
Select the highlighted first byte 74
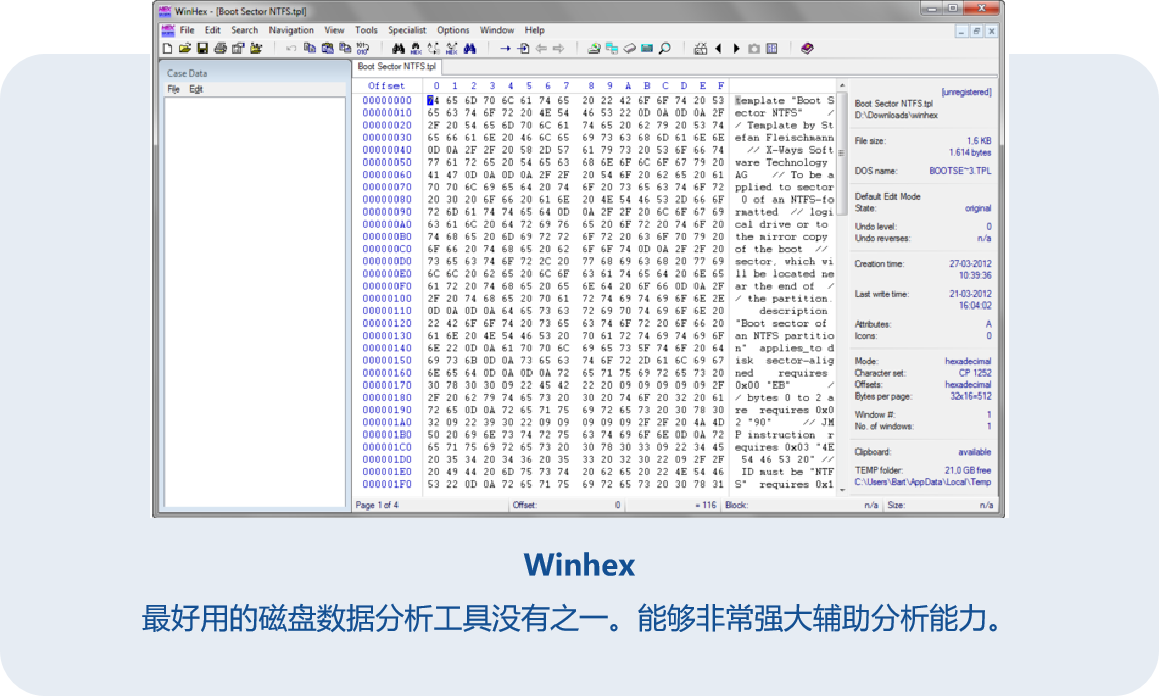432,100
